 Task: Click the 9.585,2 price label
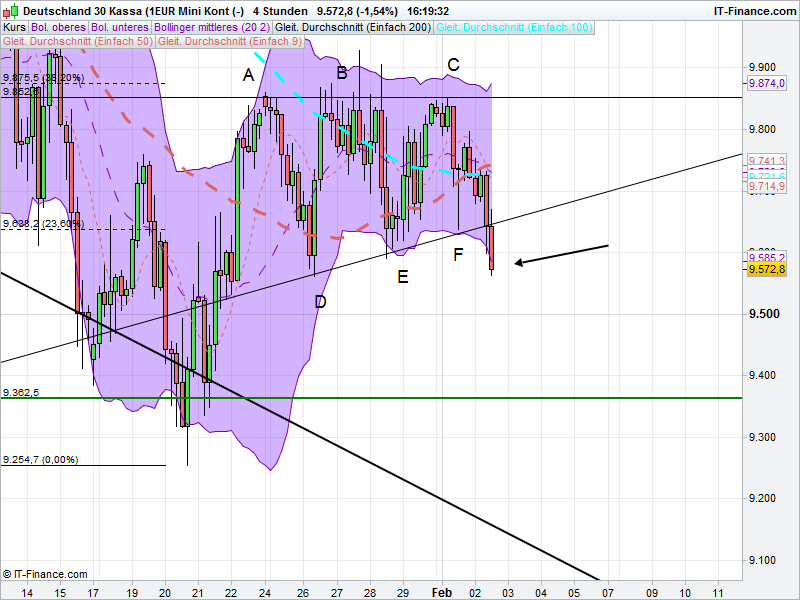click(768, 258)
